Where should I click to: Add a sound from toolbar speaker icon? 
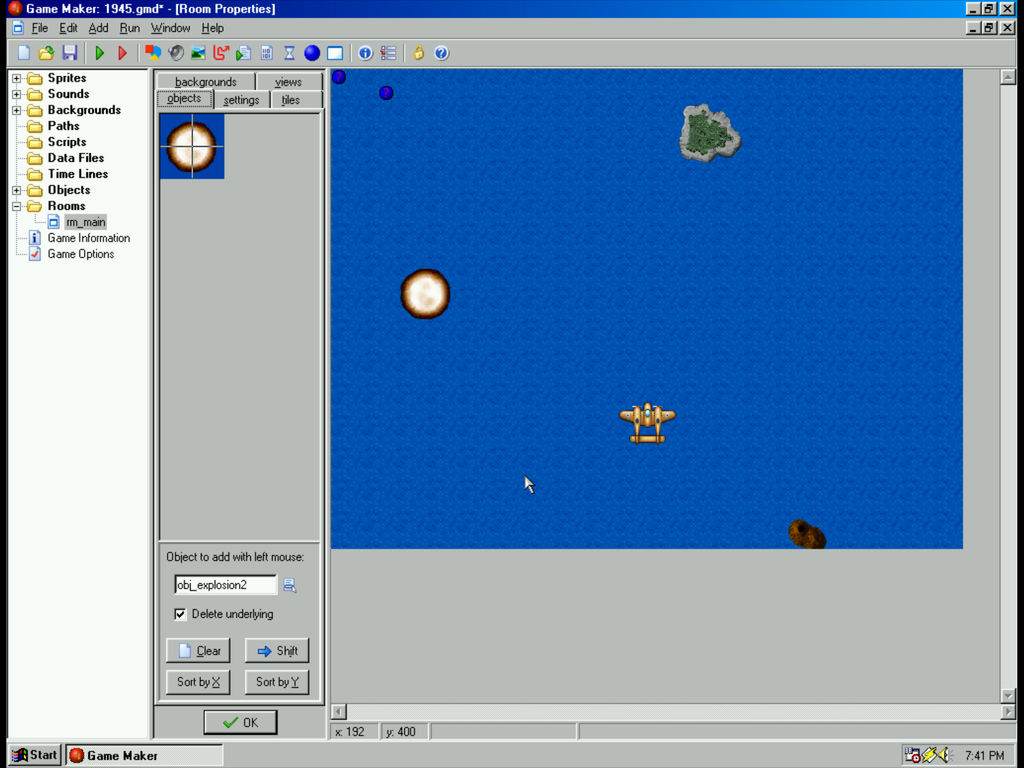176,53
